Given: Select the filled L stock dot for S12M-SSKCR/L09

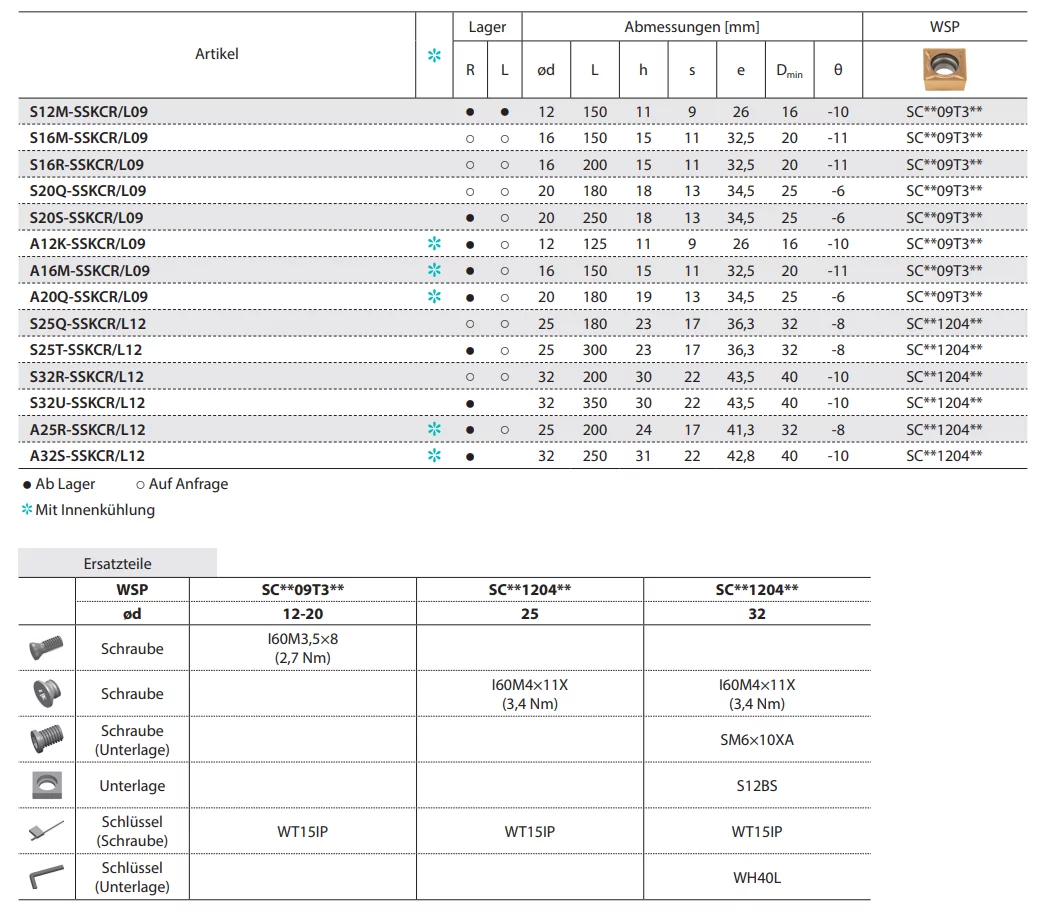Looking at the screenshot, I should point(505,111).
